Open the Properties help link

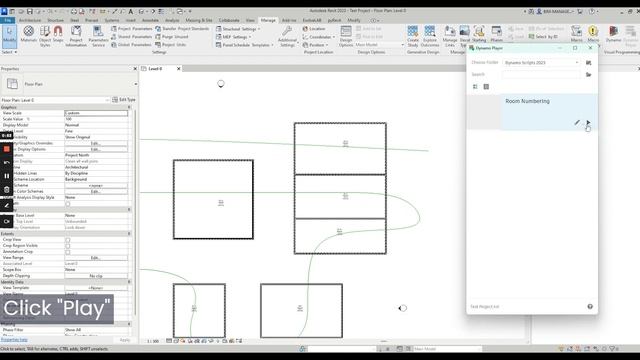click(14, 340)
